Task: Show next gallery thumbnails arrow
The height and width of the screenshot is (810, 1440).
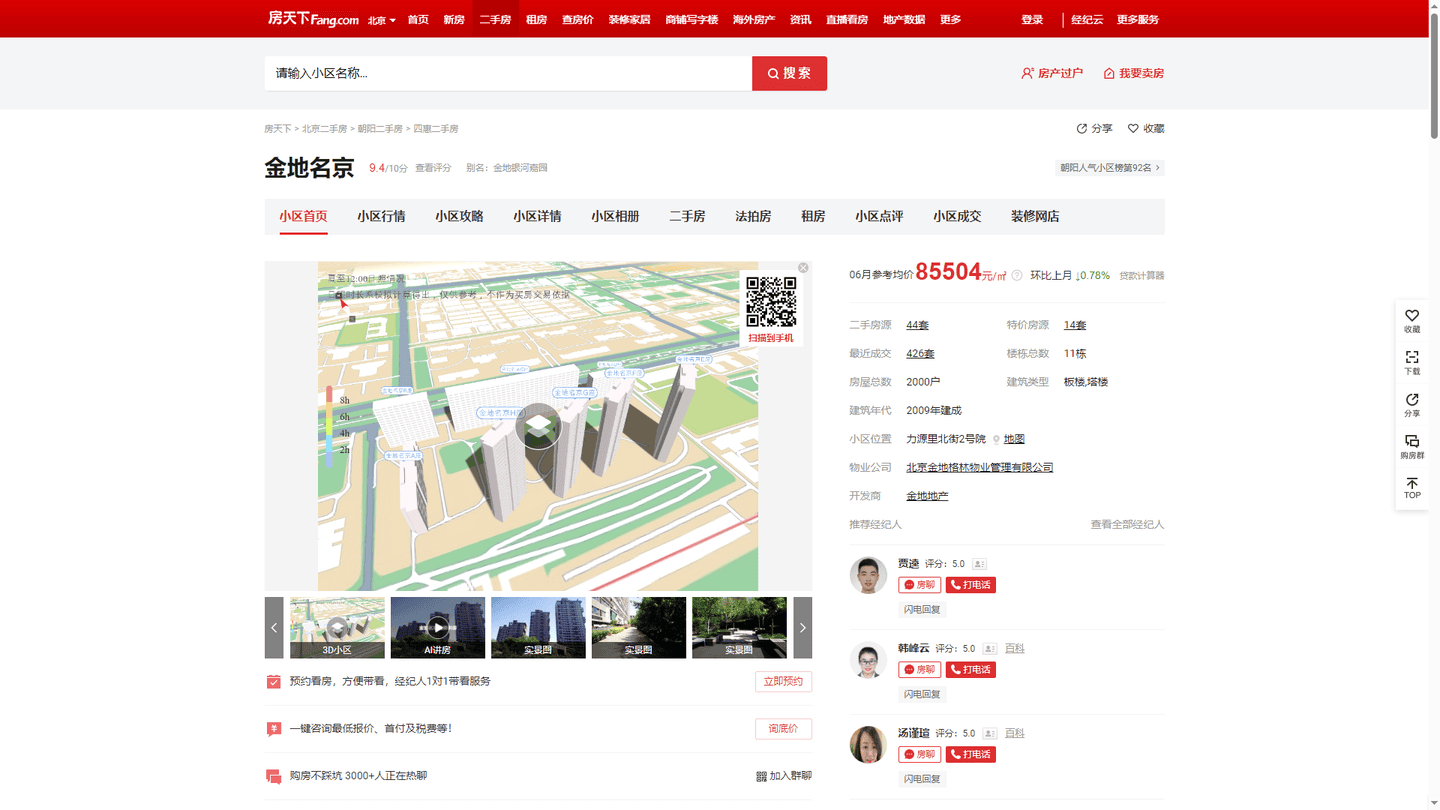Action: (x=802, y=628)
